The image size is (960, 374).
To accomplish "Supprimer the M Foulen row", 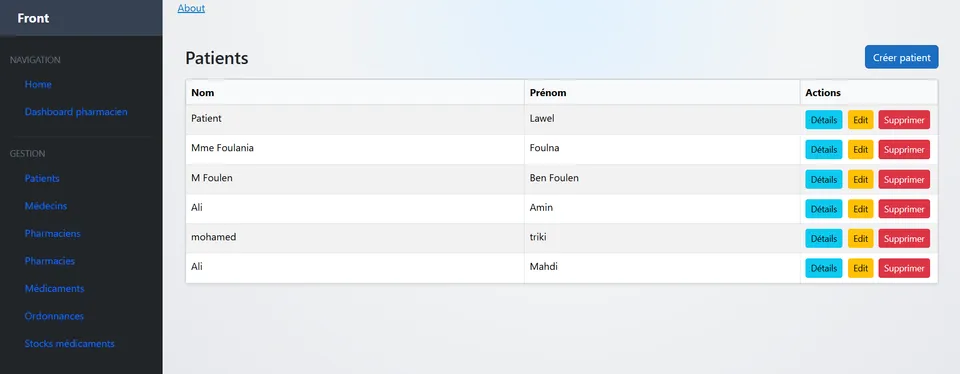I will (904, 179).
